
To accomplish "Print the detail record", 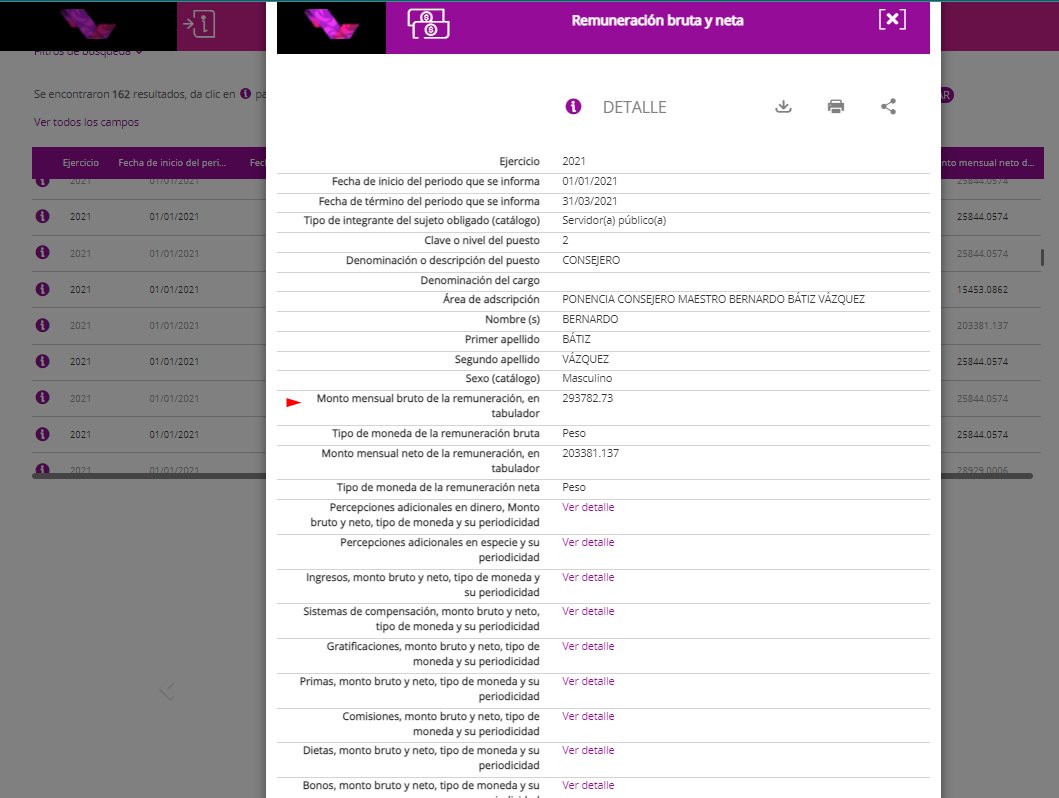I will point(835,107).
